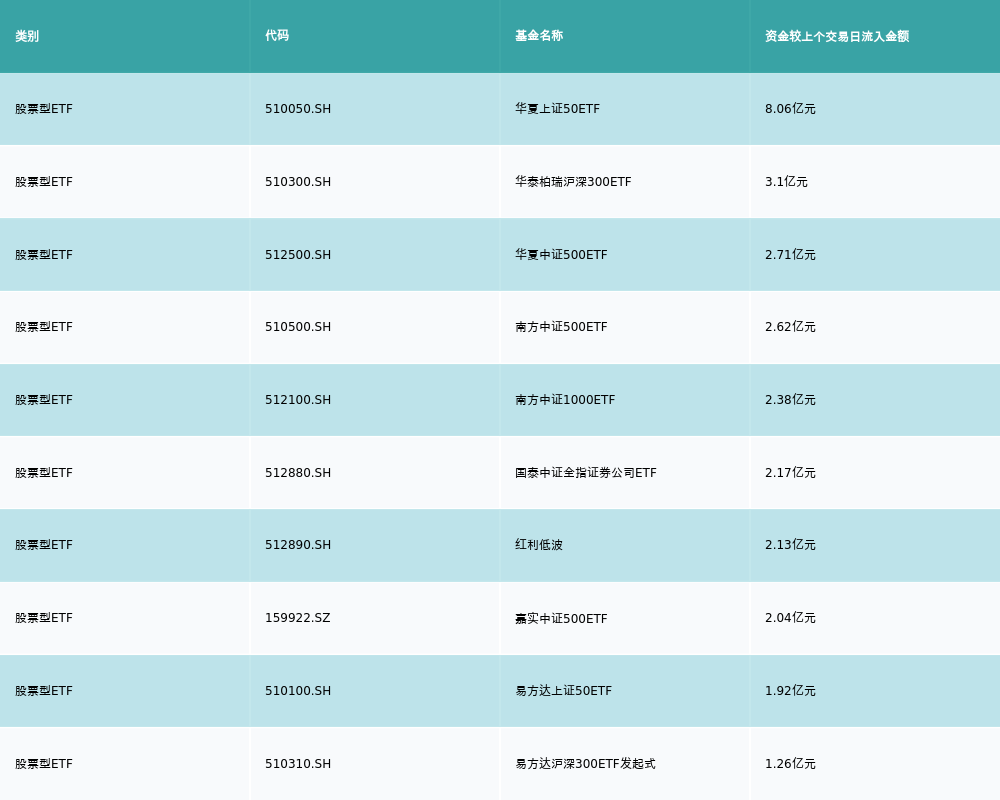The width and height of the screenshot is (1000, 800).
Task: Select fund code 510300.SH
Action: [x=298, y=182]
